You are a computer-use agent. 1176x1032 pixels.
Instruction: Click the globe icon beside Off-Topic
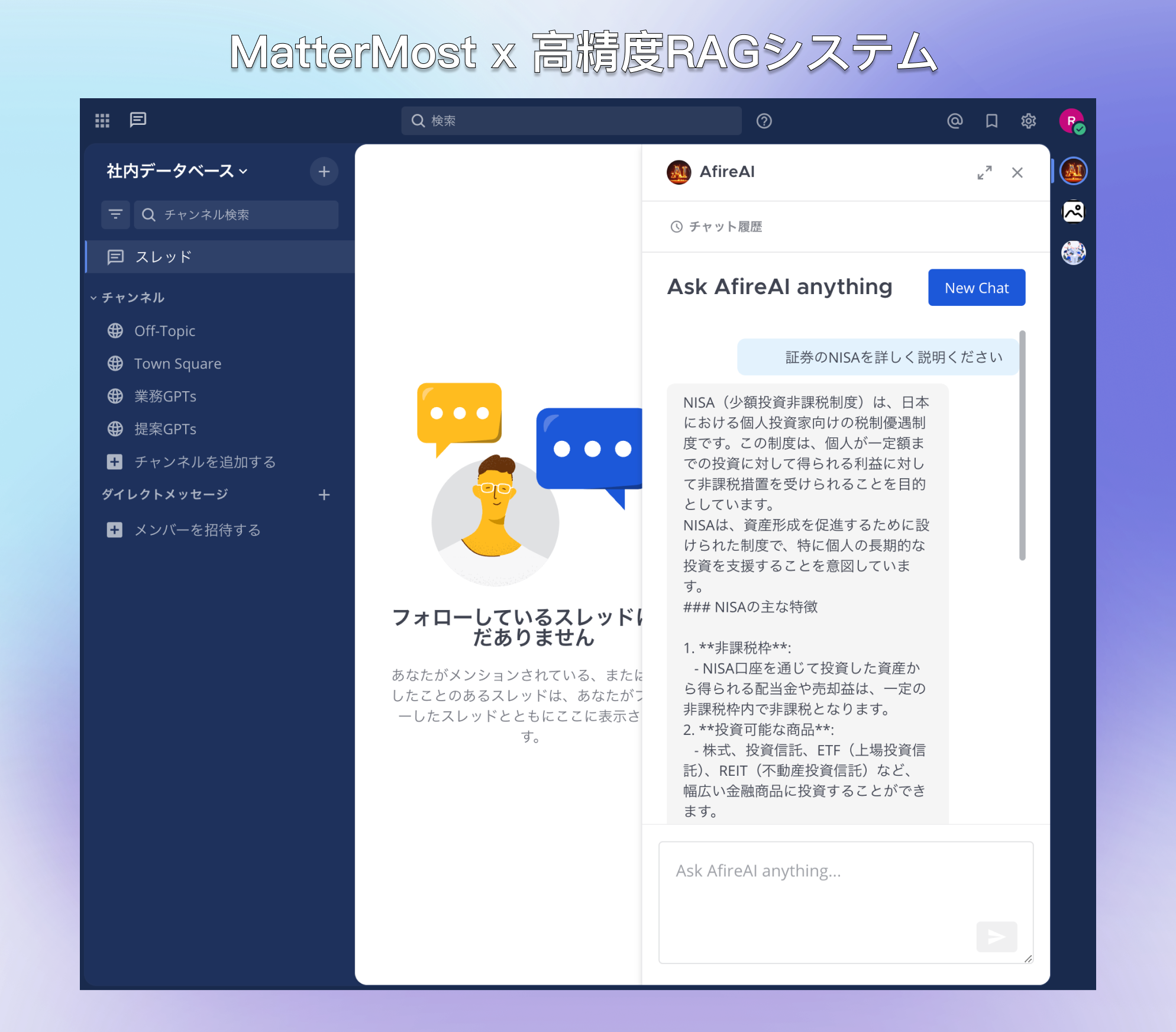coord(115,331)
